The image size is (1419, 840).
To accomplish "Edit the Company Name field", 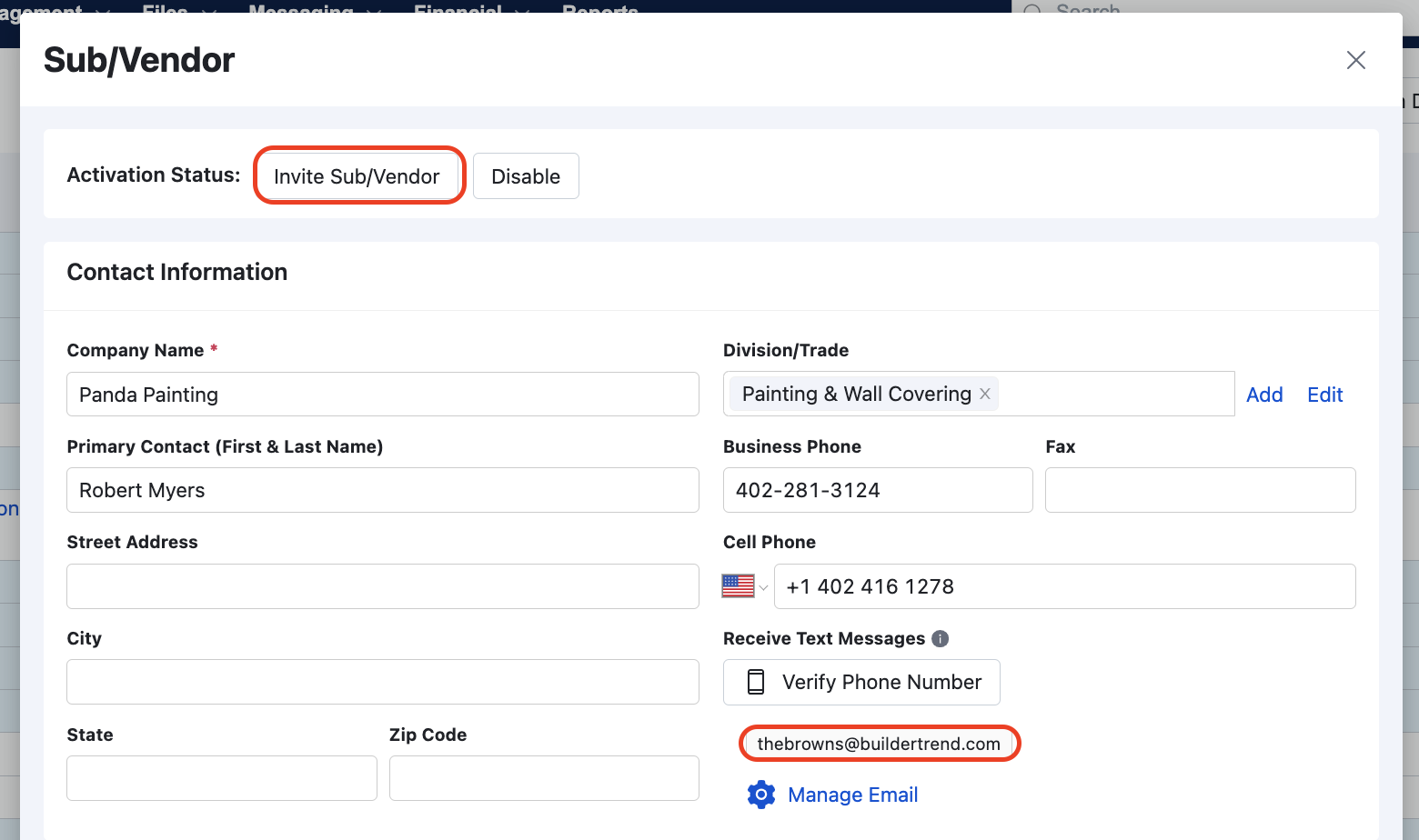I will (x=383, y=395).
